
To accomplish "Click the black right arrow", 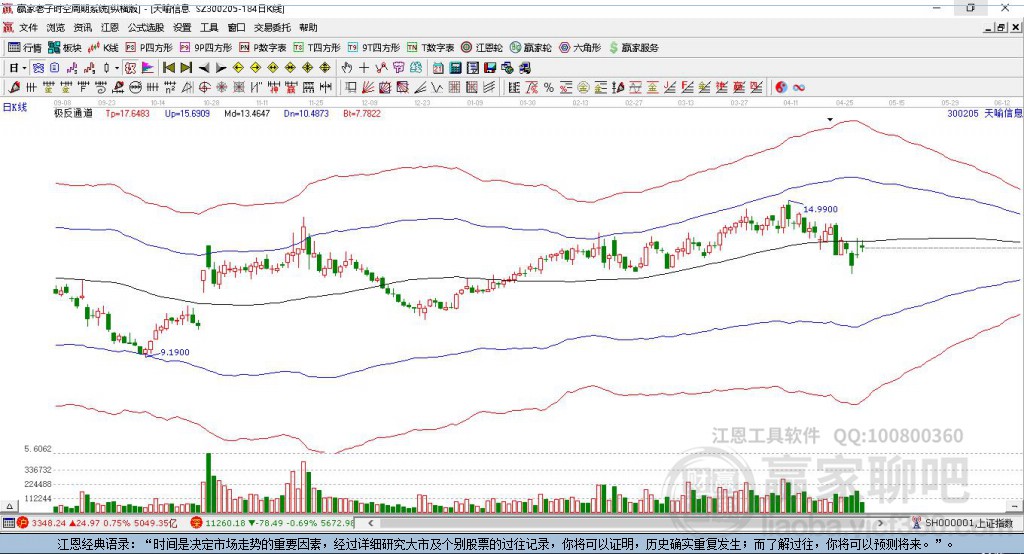I will [221, 68].
